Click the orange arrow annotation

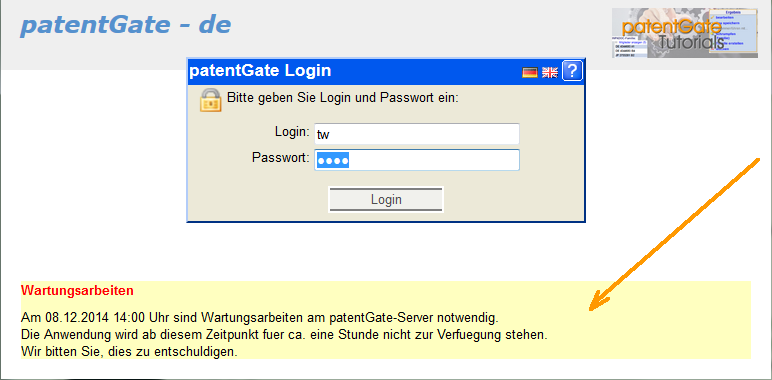pos(675,234)
